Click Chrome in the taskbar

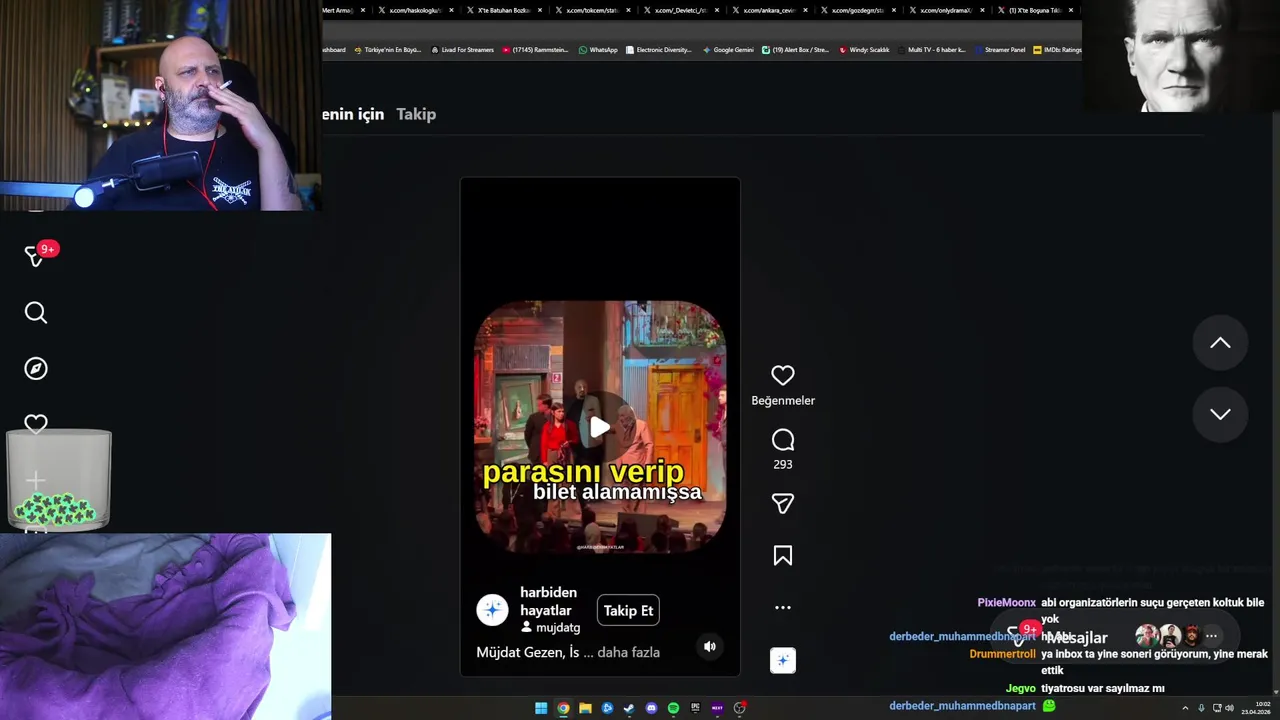click(563, 708)
